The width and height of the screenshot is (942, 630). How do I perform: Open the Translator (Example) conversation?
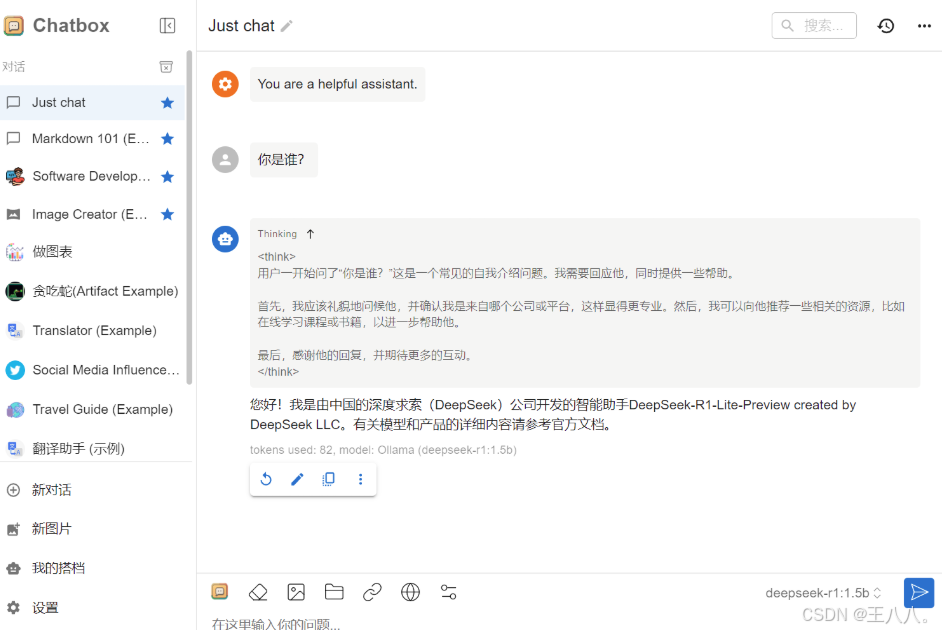(x=93, y=330)
